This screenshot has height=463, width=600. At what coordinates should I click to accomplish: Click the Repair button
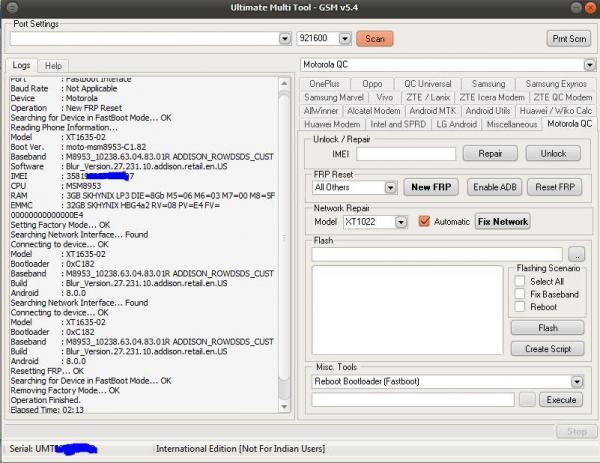490,153
